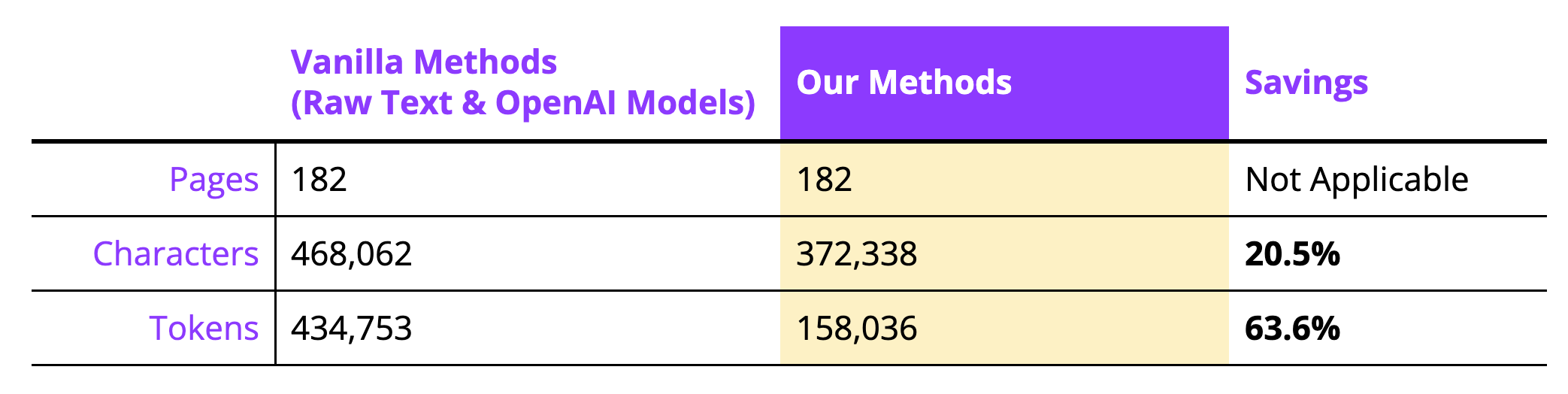The height and width of the screenshot is (394, 1568).
Task: Click the vertical divider beside row labels
Action: [275, 253]
